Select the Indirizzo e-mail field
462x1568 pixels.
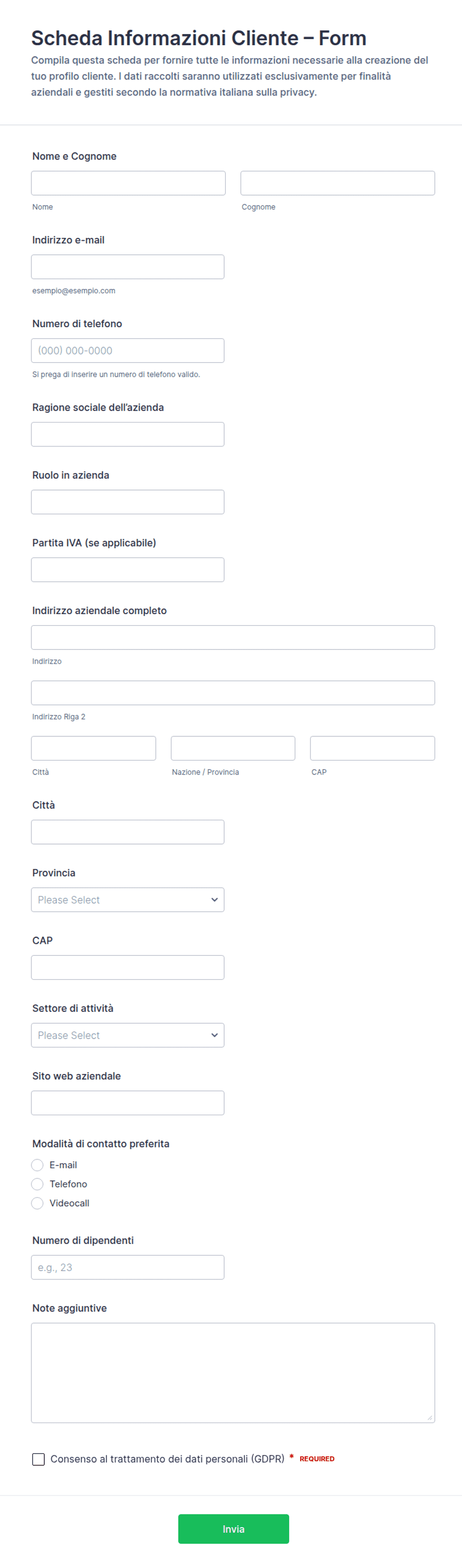click(x=127, y=267)
